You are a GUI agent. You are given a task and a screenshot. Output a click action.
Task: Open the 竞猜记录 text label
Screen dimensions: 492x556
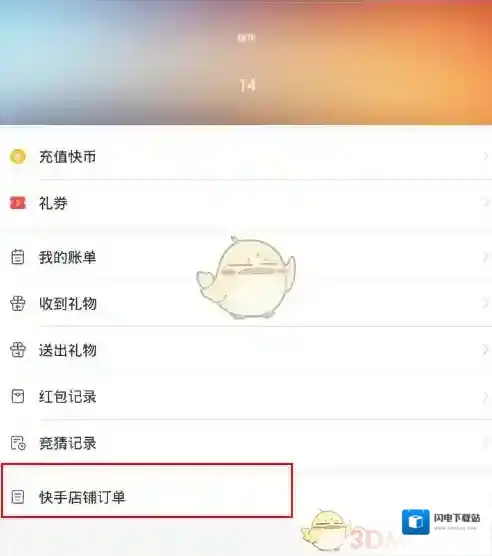(x=68, y=443)
